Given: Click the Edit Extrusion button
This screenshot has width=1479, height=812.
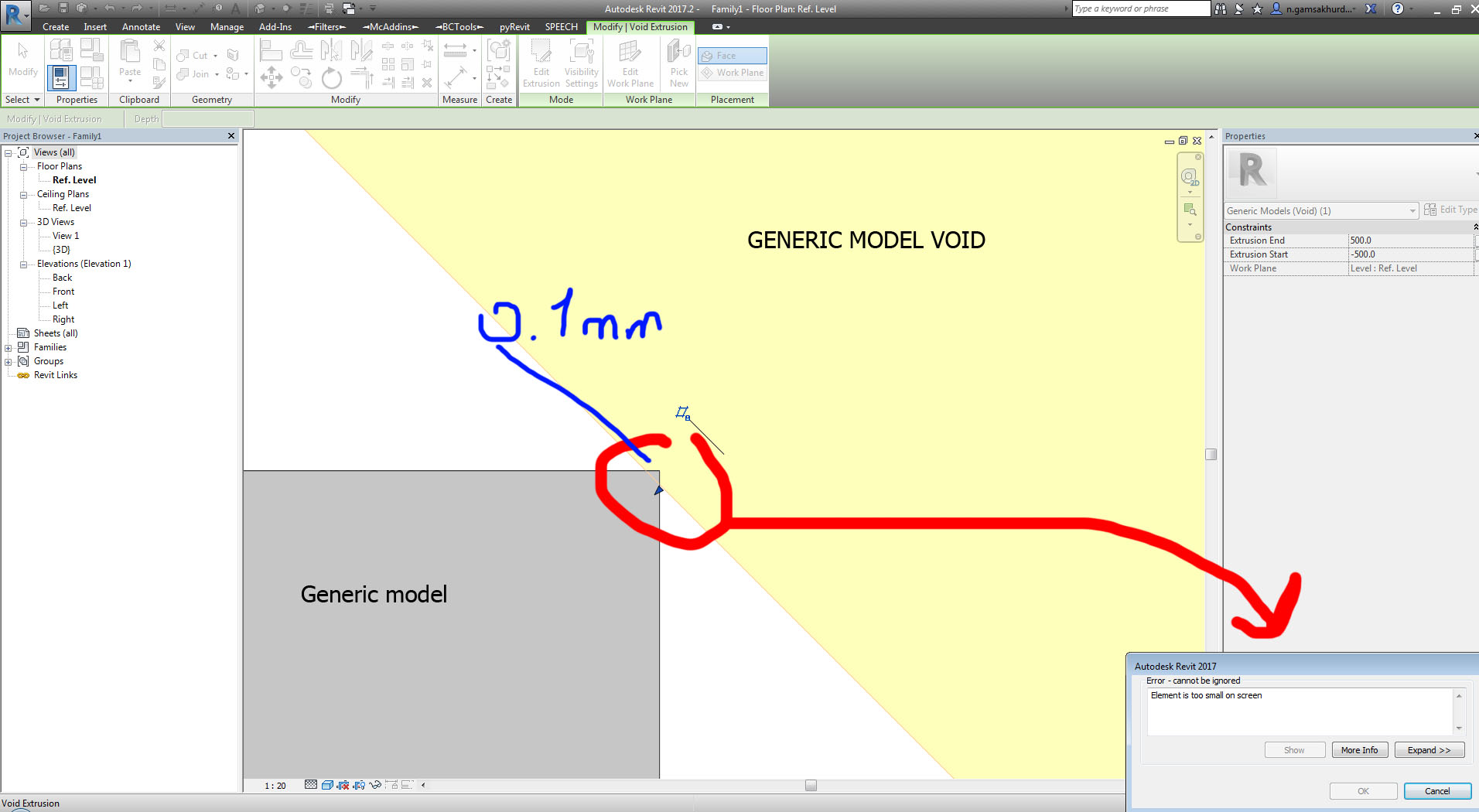Looking at the screenshot, I should (541, 63).
